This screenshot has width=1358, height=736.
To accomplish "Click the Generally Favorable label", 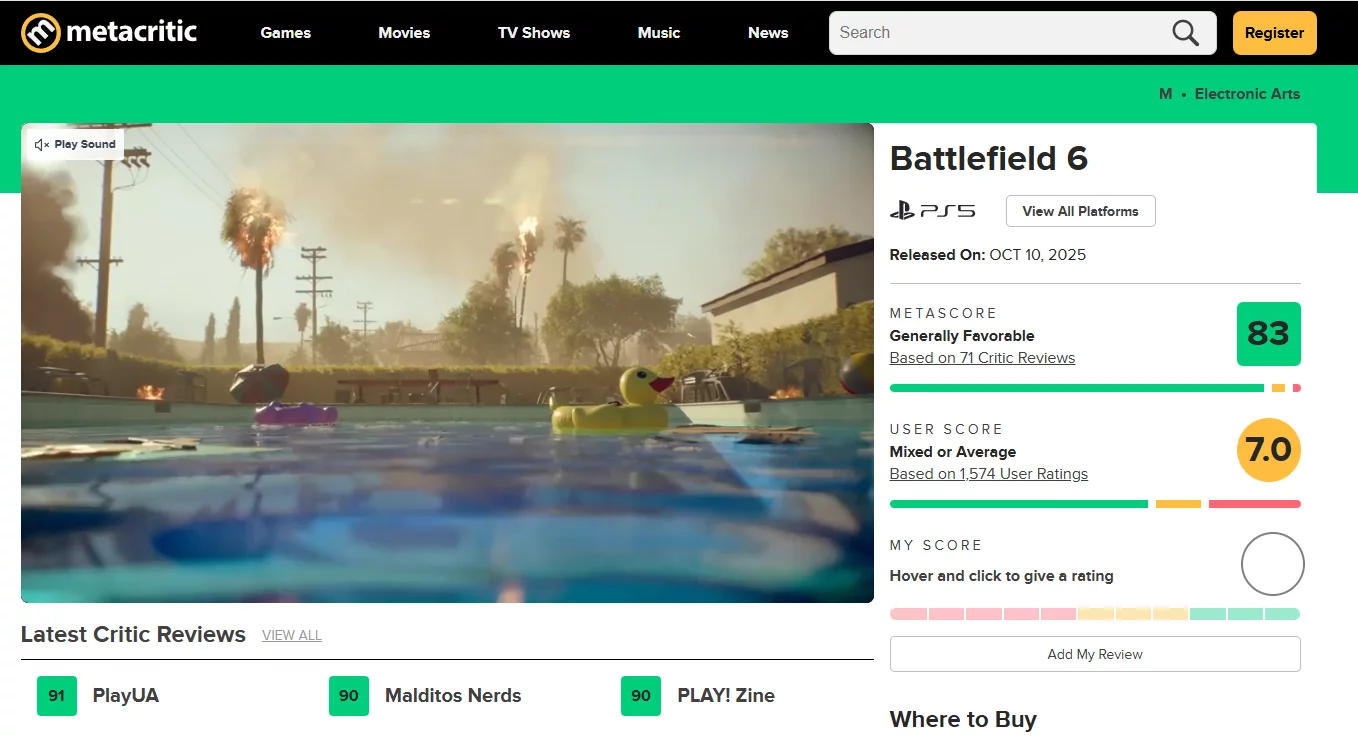I will [x=962, y=336].
